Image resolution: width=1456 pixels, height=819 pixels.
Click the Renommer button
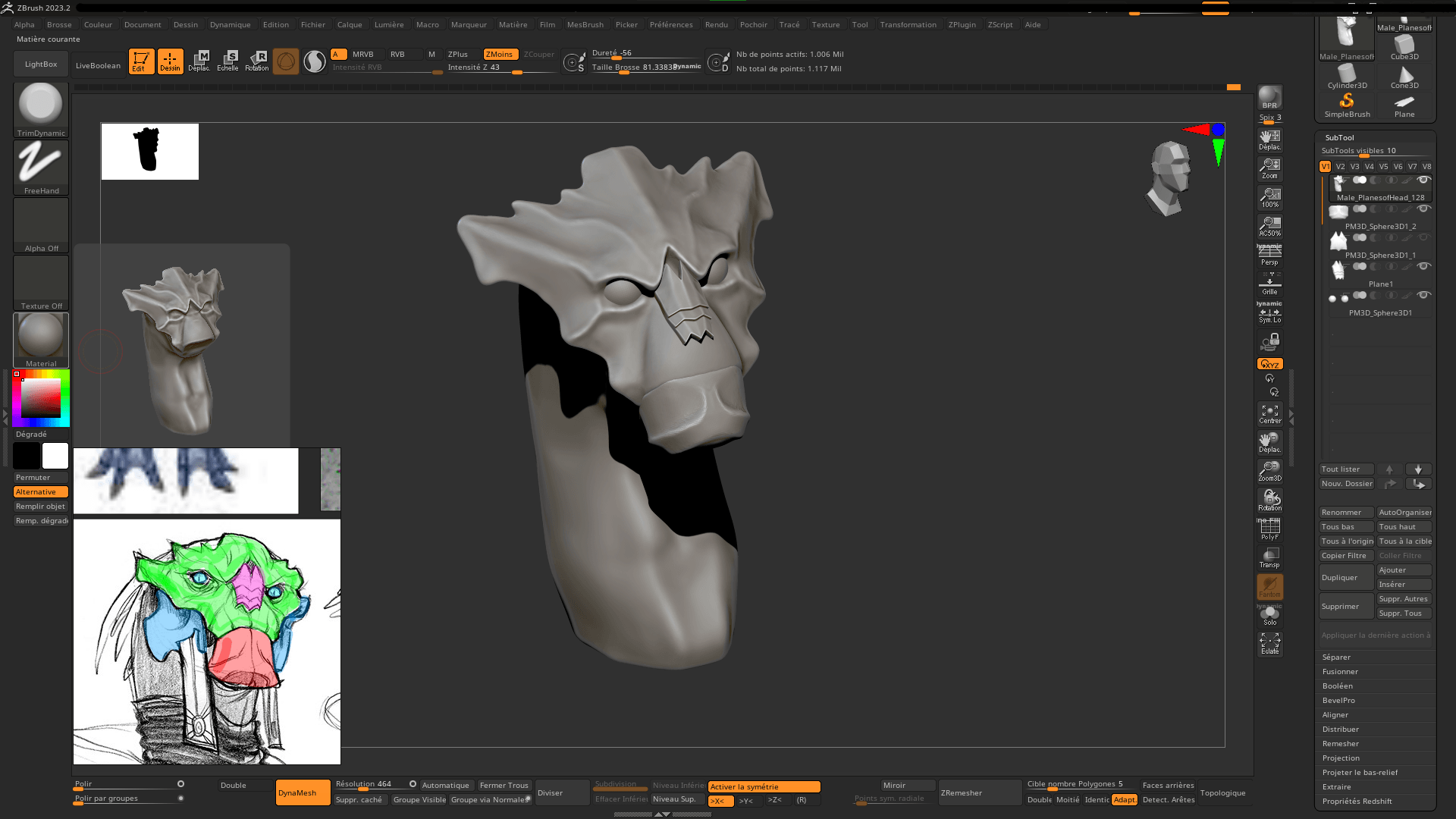(x=1346, y=512)
